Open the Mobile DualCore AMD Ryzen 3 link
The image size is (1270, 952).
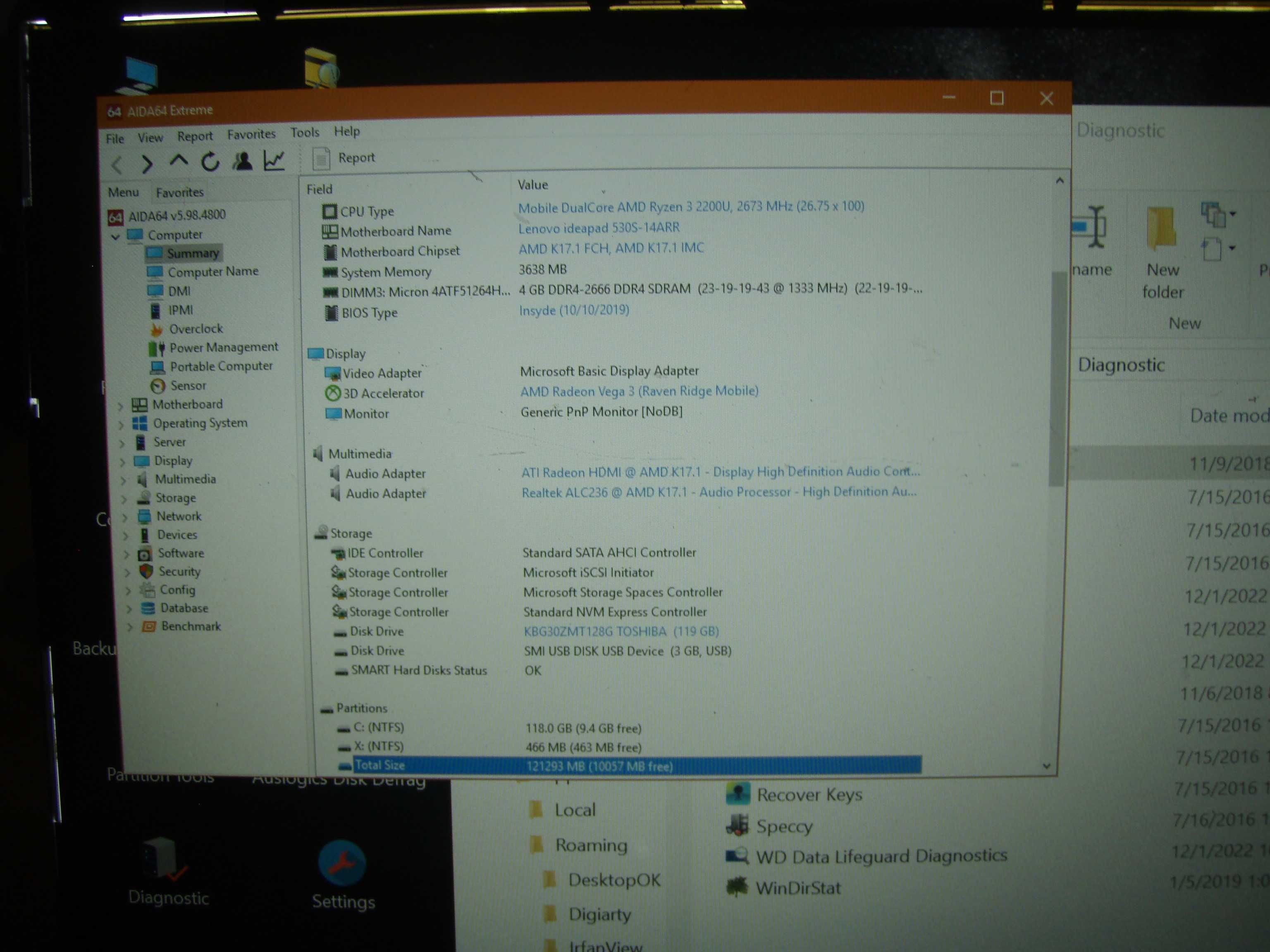pos(691,207)
